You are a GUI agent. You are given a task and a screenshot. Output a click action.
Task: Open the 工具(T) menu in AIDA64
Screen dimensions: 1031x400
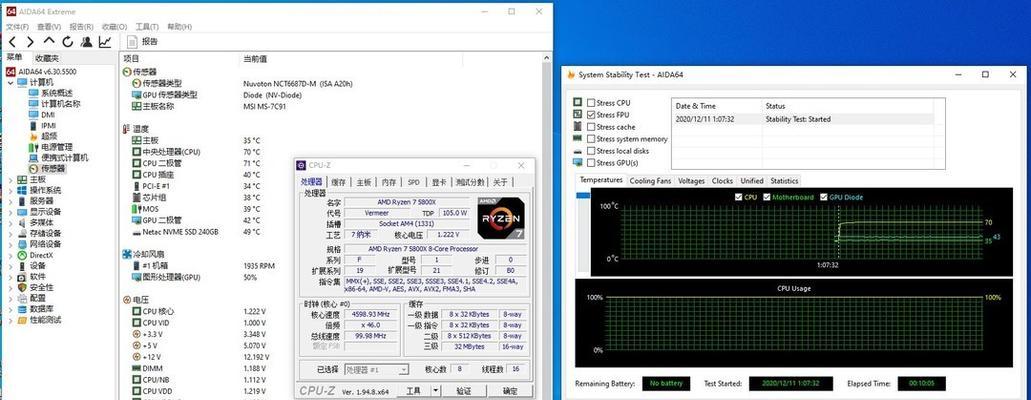[x=147, y=27]
